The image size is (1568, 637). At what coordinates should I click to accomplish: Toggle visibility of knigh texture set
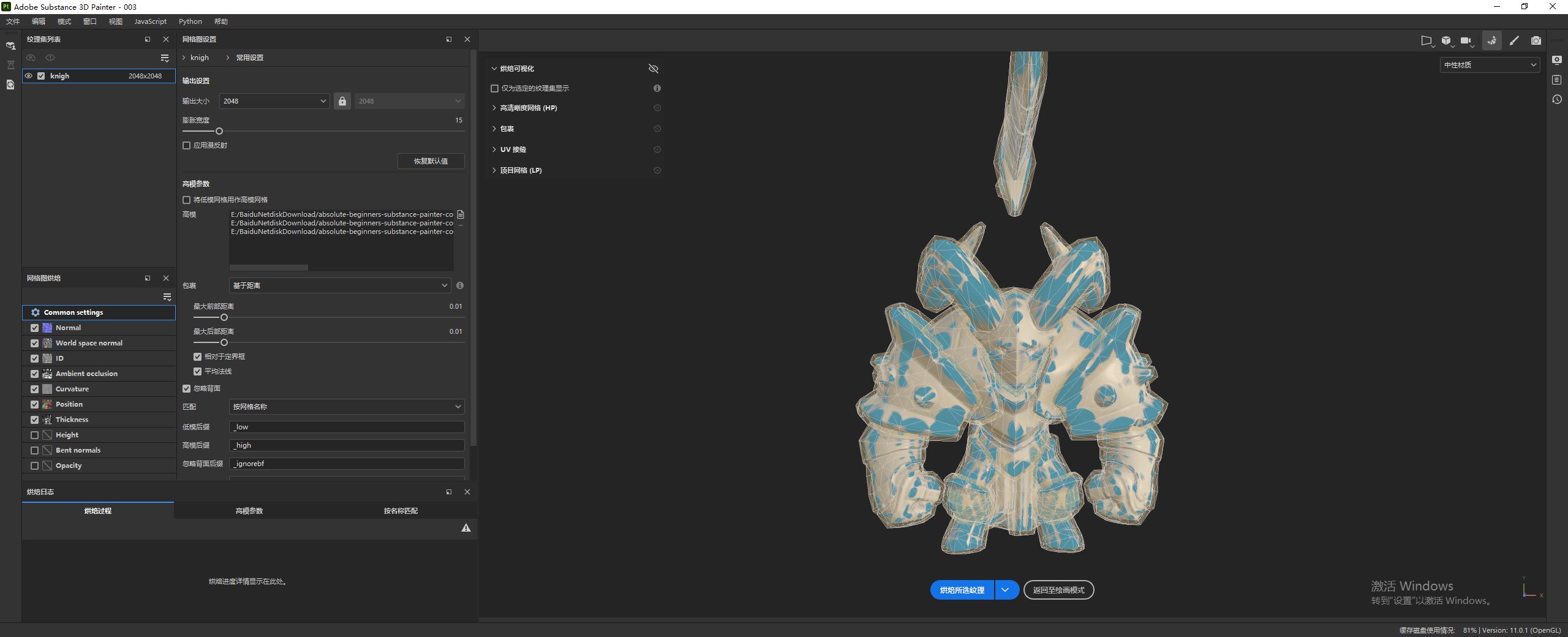click(x=29, y=76)
